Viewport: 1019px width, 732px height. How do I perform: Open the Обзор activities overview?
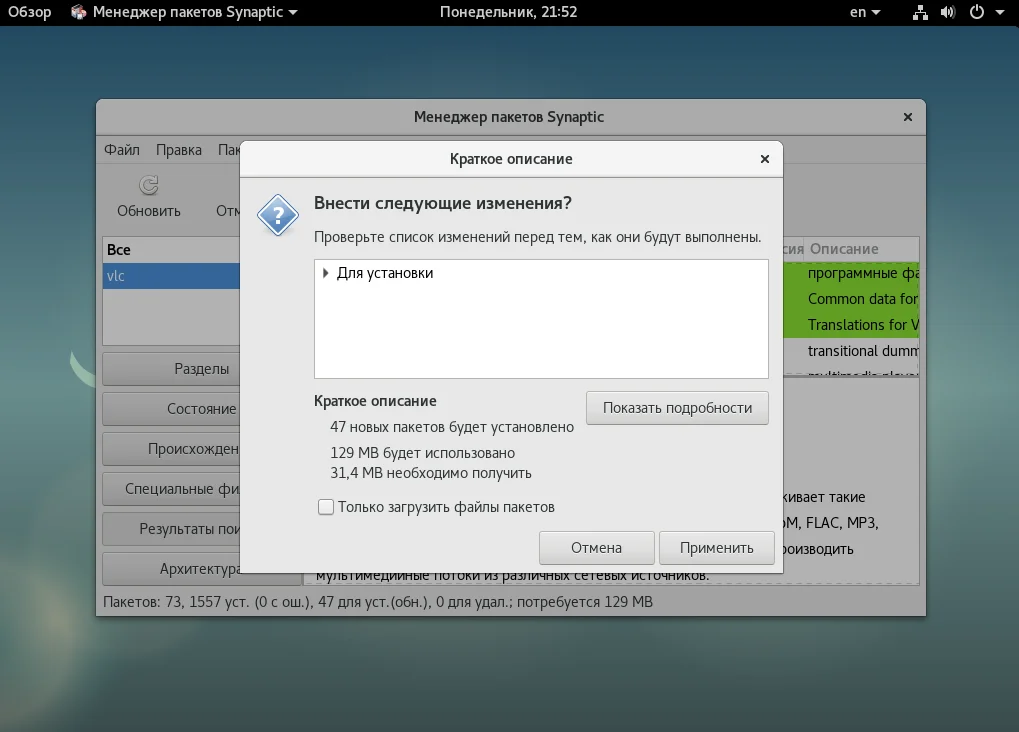point(29,12)
